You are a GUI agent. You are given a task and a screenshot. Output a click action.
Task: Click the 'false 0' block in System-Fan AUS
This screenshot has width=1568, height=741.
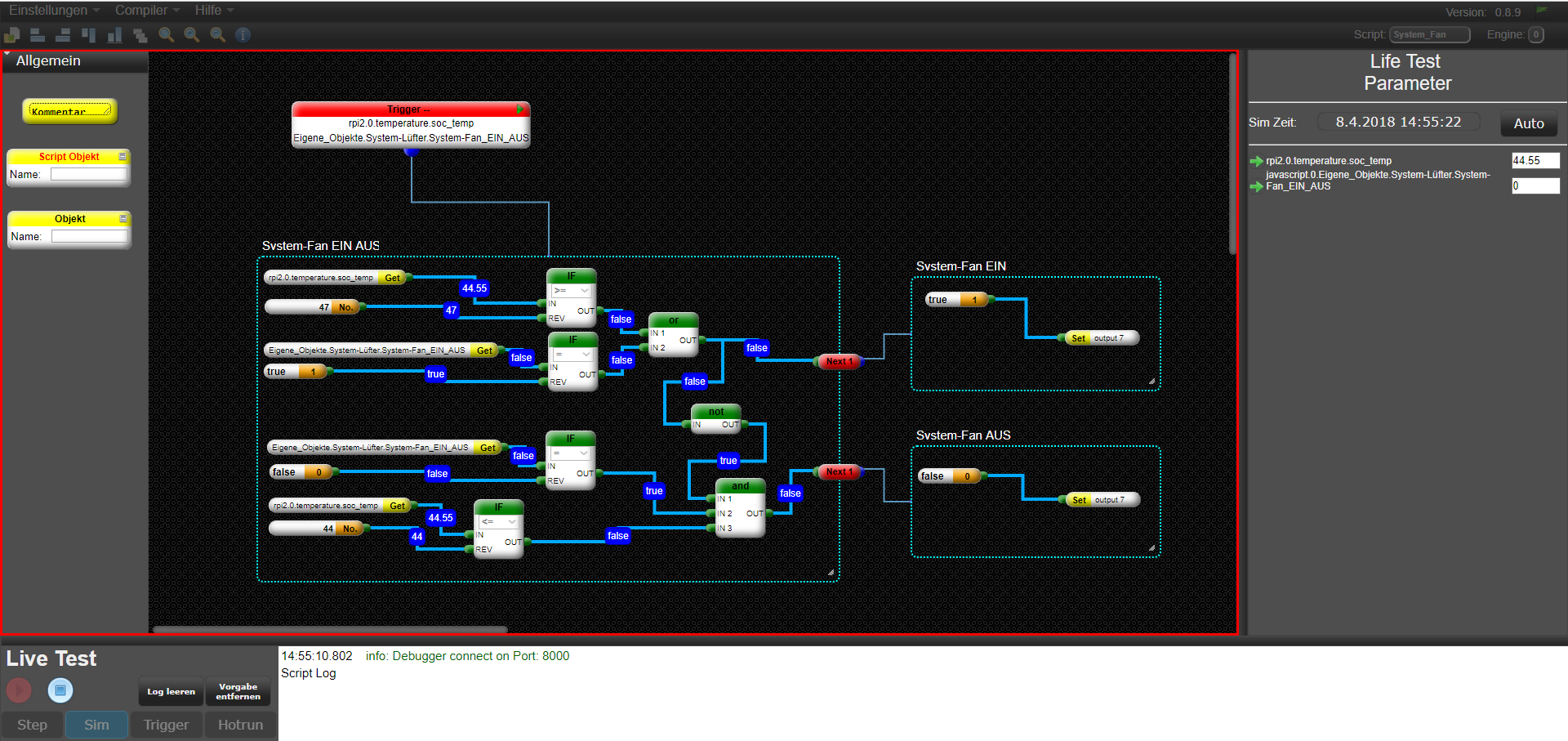click(x=951, y=476)
